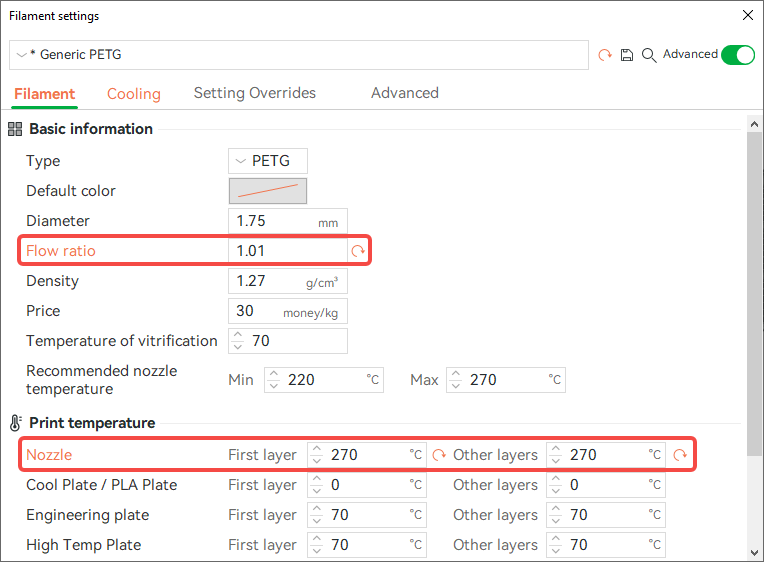Go to the Advanced tab
764x562 pixels.
click(x=404, y=93)
